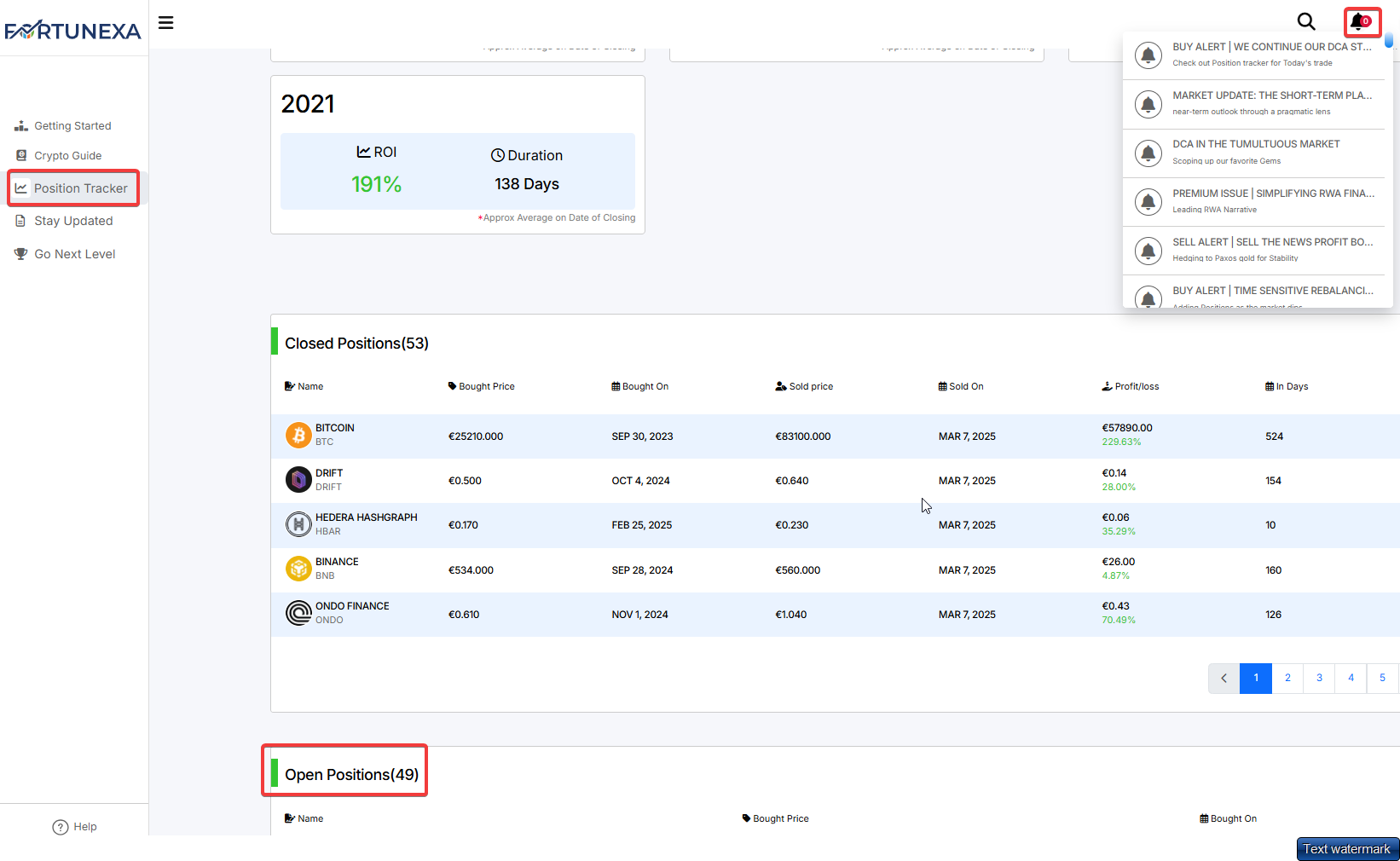1400x861 pixels.
Task: Click the notification panel scrollbar
Action: pos(1389,40)
